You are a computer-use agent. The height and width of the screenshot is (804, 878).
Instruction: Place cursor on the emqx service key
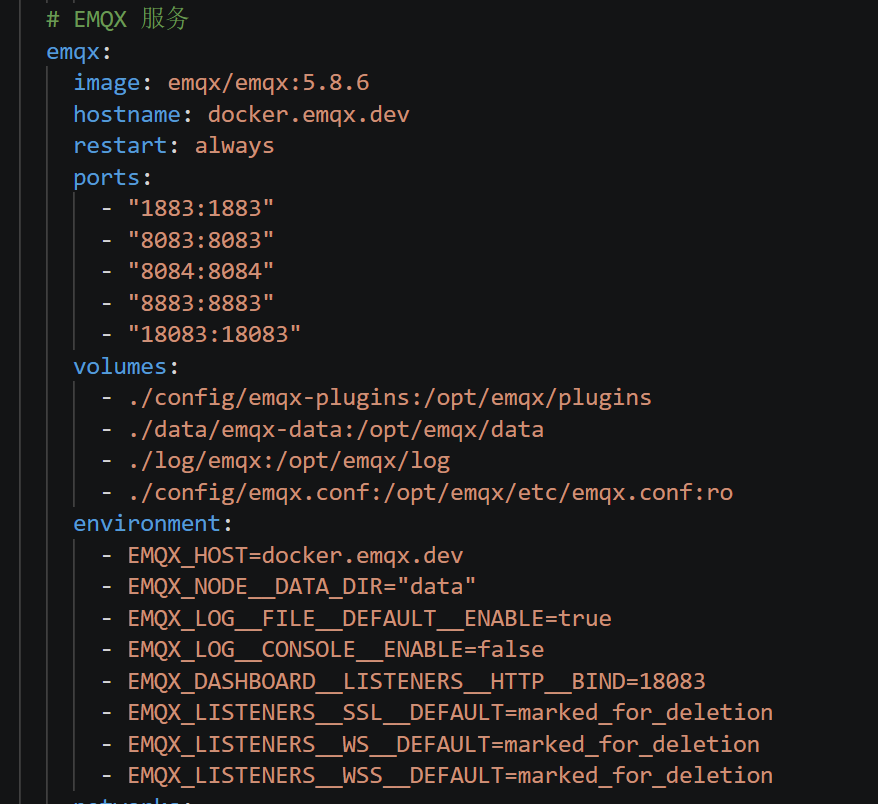(73, 52)
